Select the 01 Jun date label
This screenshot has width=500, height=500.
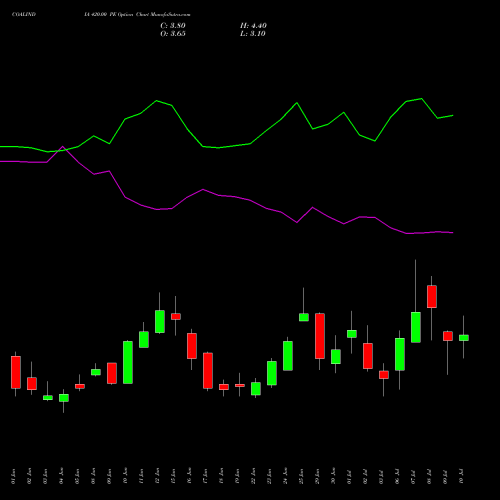(14, 476)
